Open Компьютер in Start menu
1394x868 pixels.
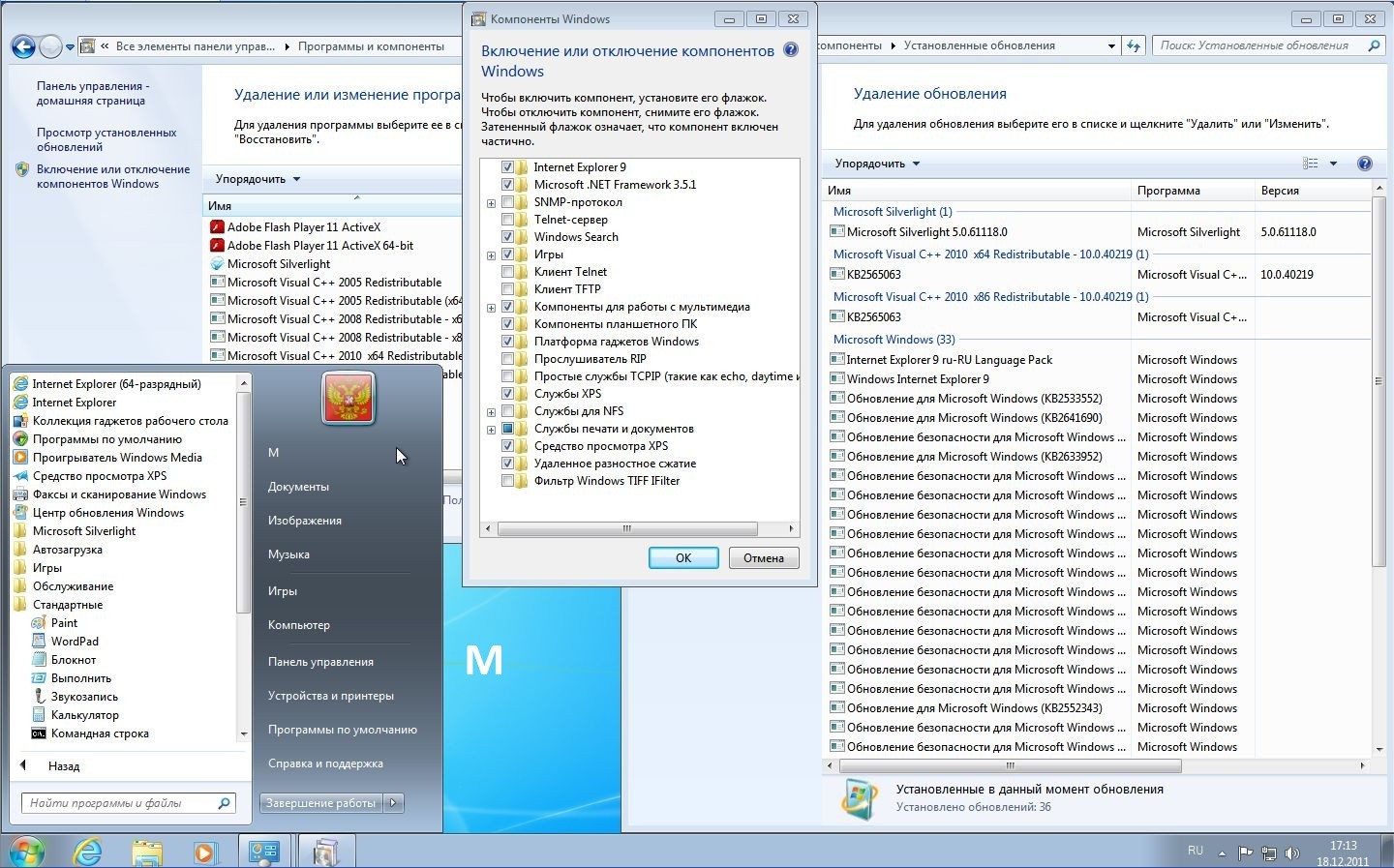pos(299,625)
